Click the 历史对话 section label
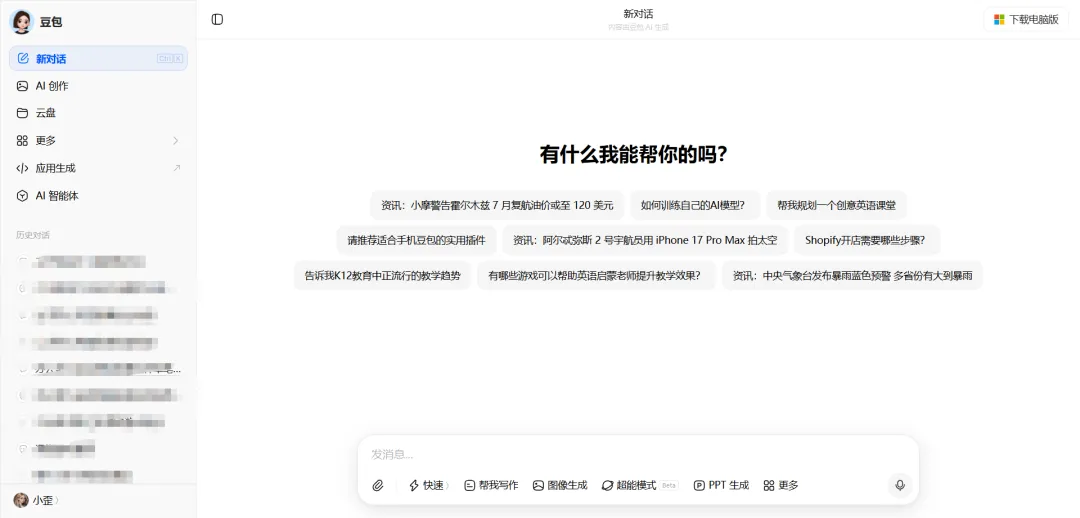The width and height of the screenshot is (1080, 518). pyautogui.click(x=33, y=235)
